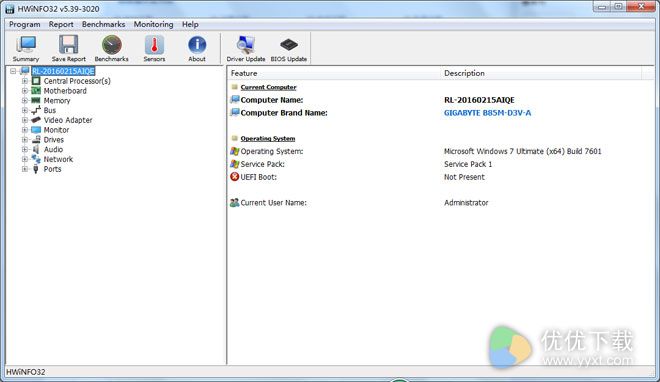Expand the Memory node
This screenshot has height=382, width=660.
(x=25, y=100)
